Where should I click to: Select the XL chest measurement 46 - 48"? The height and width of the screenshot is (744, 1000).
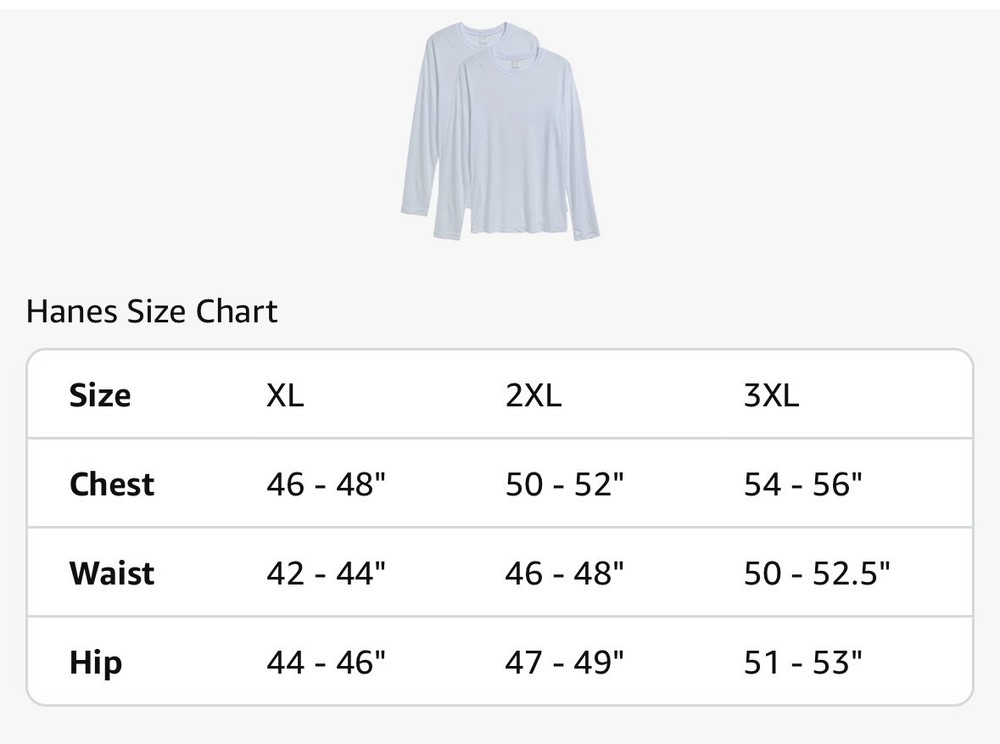click(x=326, y=484)
